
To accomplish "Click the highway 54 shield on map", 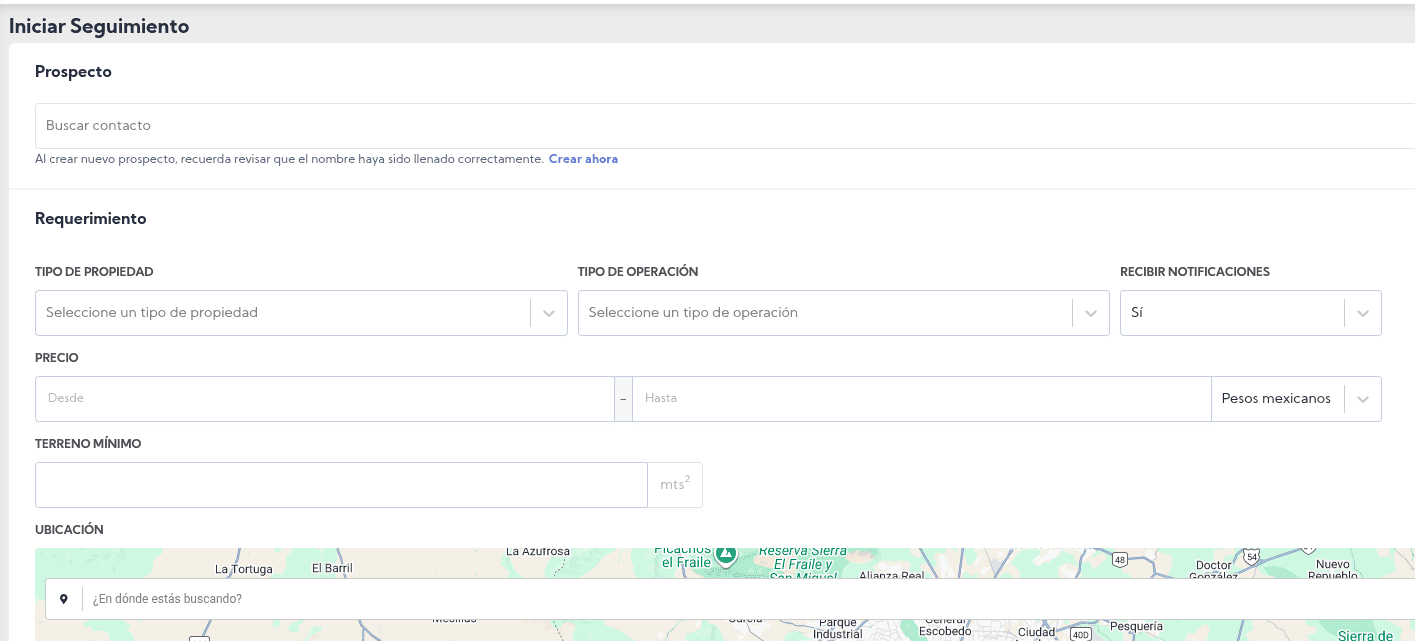I will coord(1252,555).
